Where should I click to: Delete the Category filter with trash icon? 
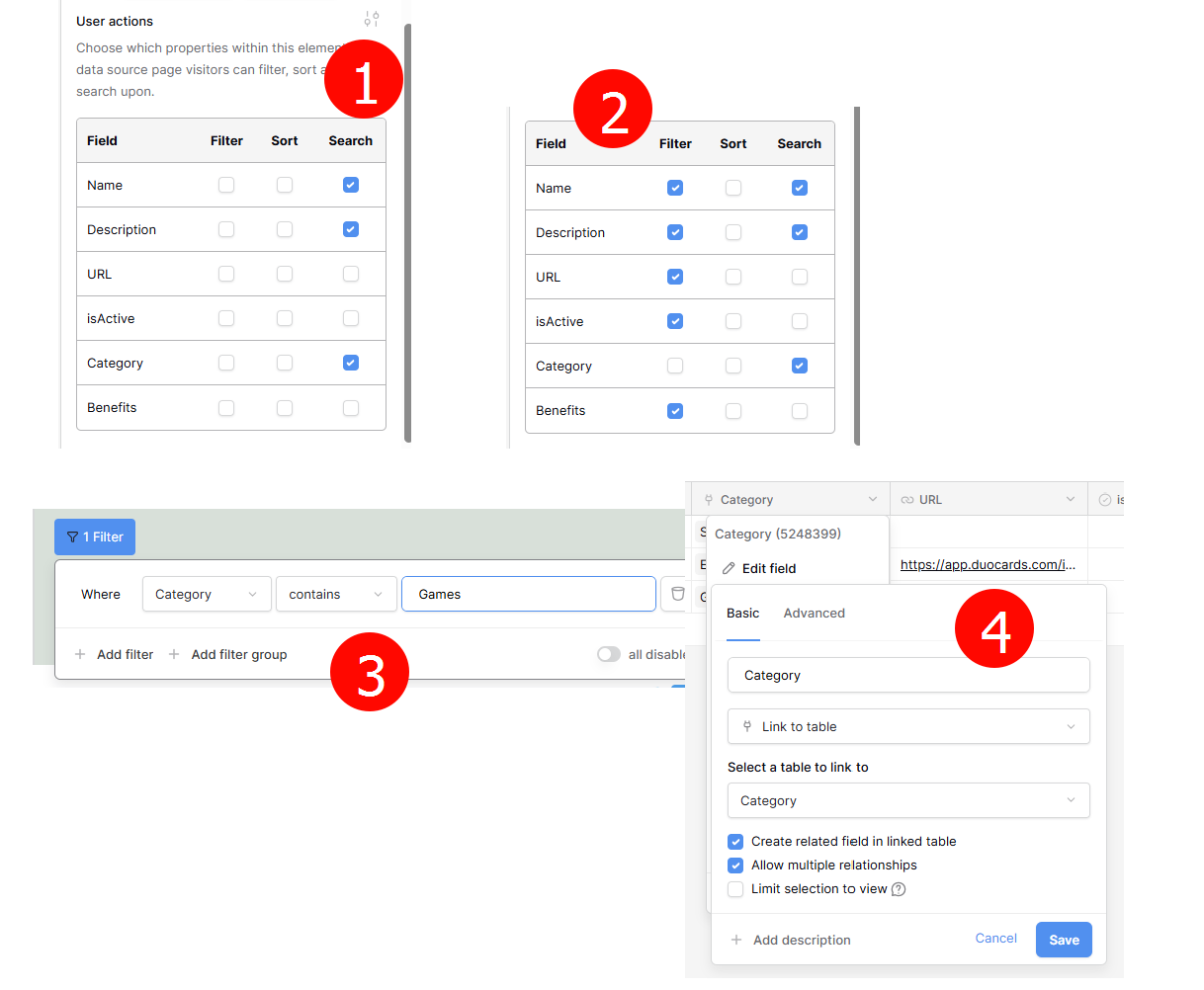point(677,594)
